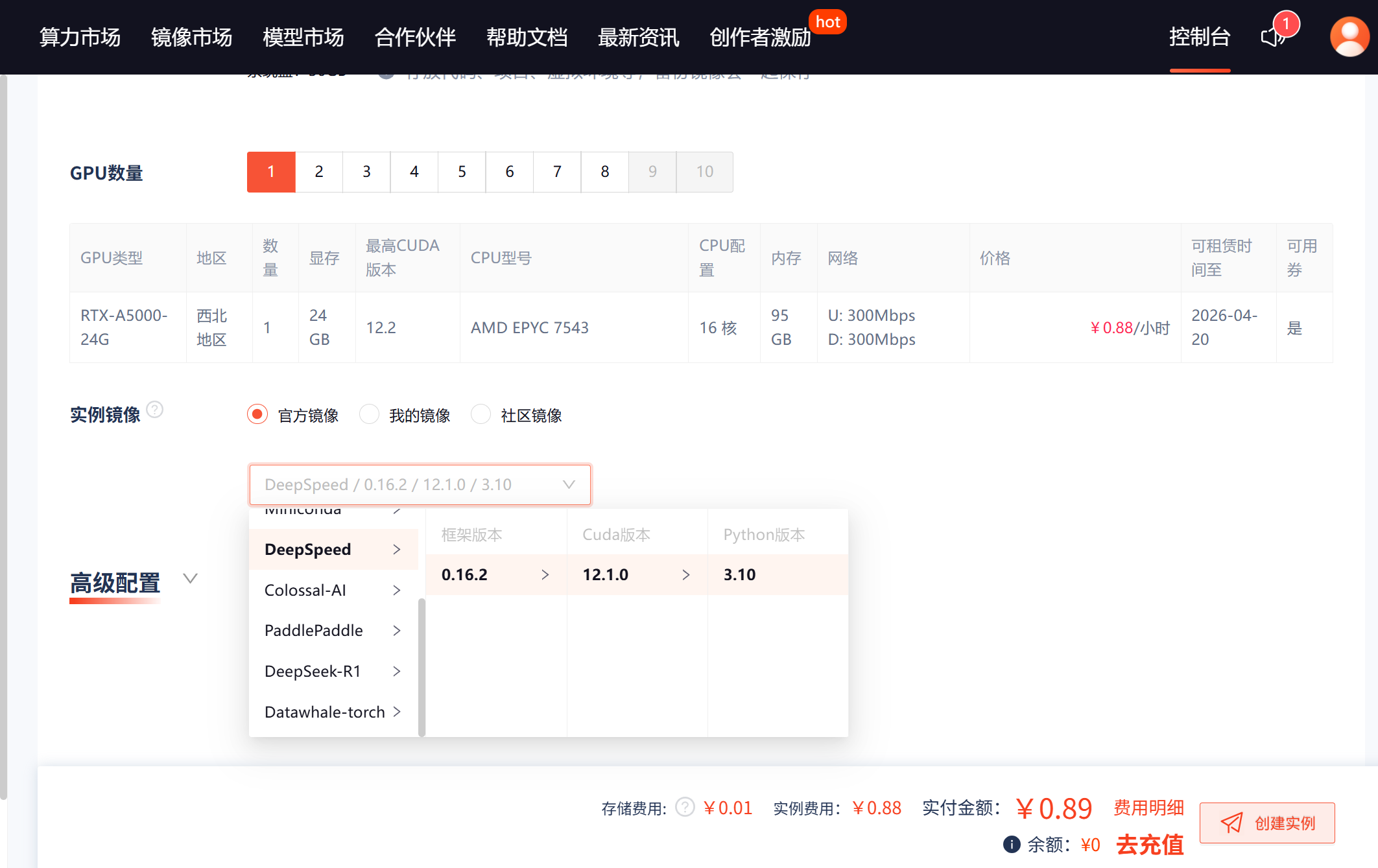Collapse the DeepSpeed image dropdown box

click(569, 484)
